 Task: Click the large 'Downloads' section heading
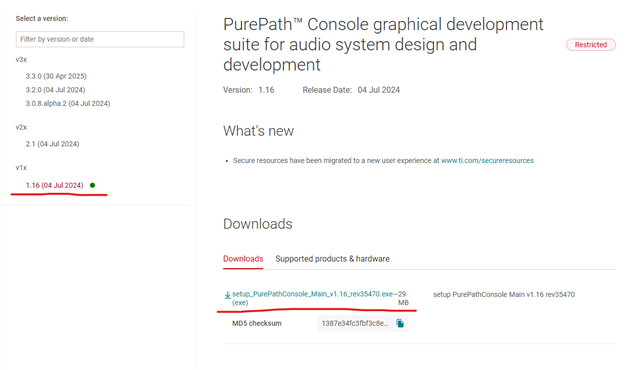[258, 224]
